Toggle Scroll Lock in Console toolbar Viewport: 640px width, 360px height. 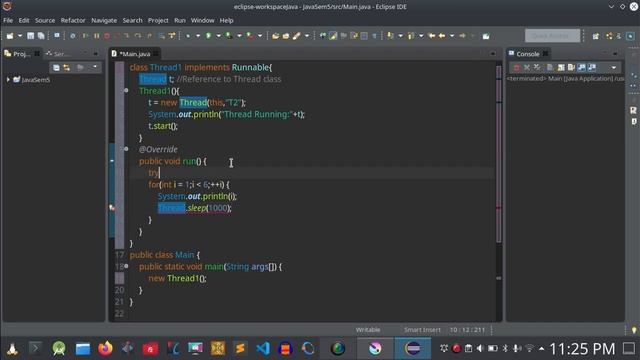click(561, 67)
